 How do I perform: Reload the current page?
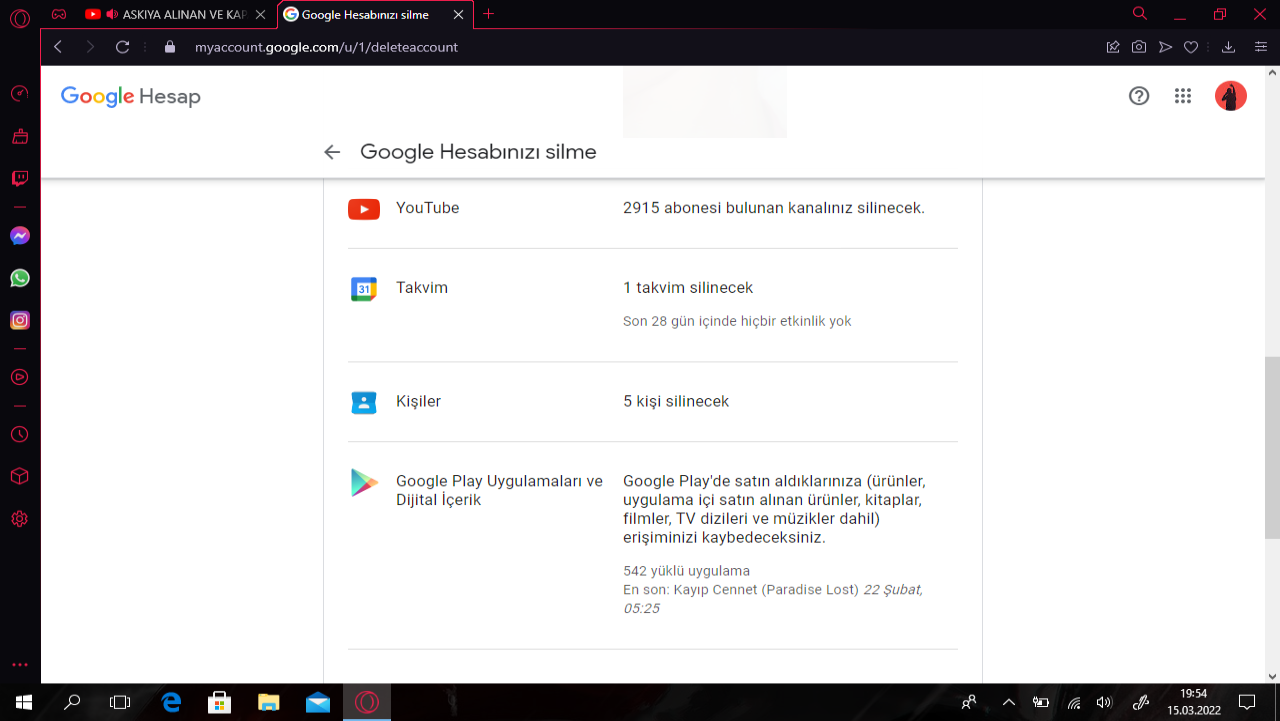[123, 47]
